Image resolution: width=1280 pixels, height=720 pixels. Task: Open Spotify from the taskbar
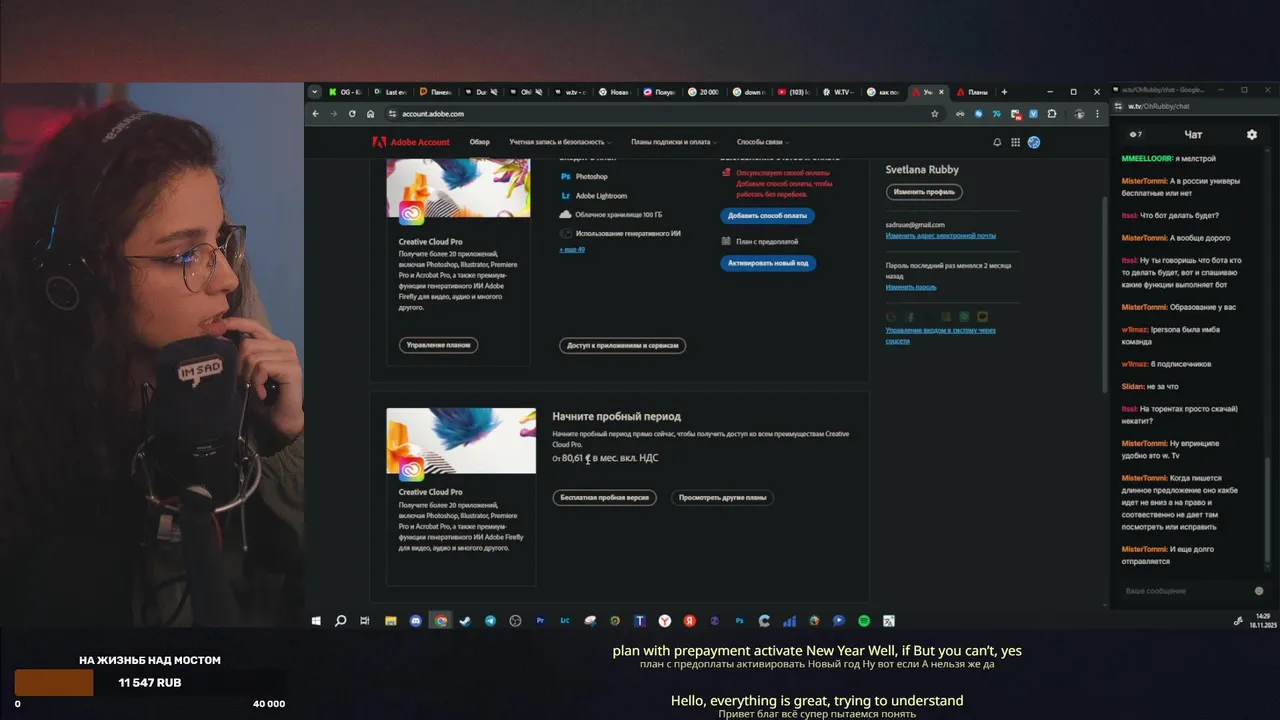point(864,621)
